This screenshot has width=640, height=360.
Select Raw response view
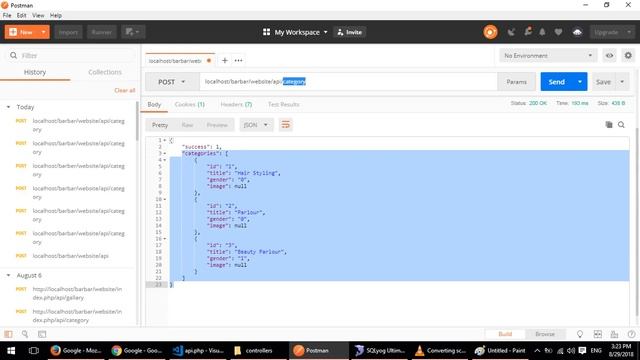click(187, 125)
